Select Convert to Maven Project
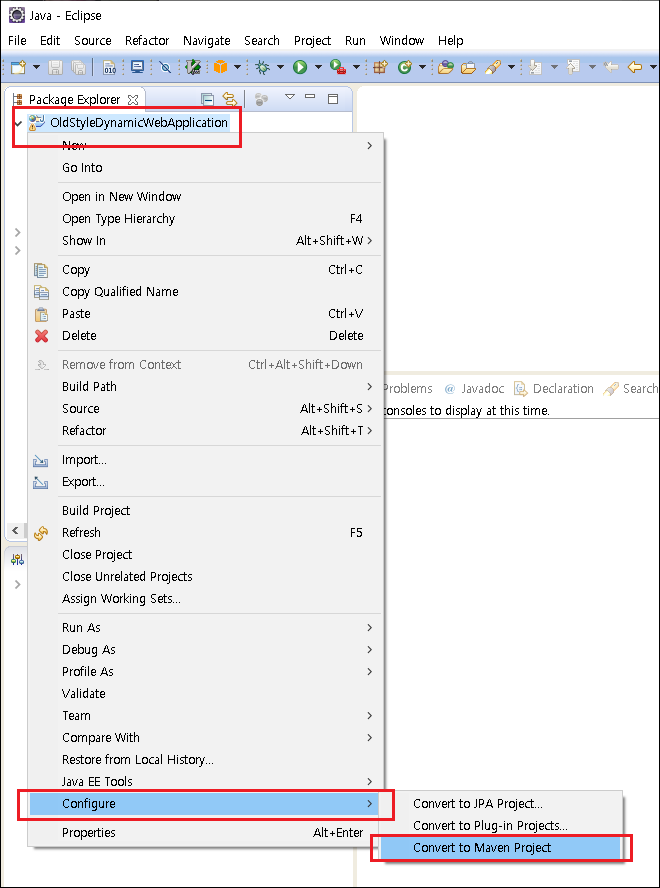 click(x=501, y=848)
